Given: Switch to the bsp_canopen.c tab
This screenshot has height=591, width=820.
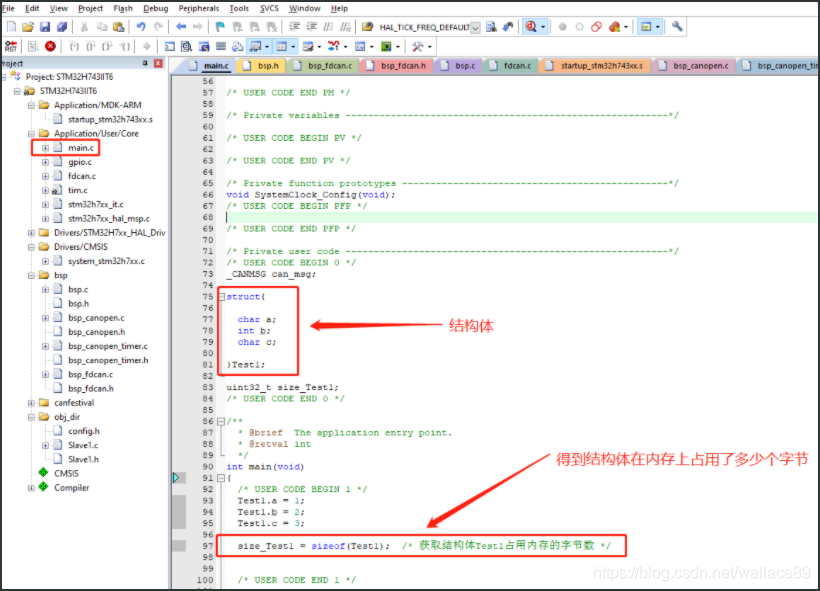Looking at the screenshot, I should (694, 66).
